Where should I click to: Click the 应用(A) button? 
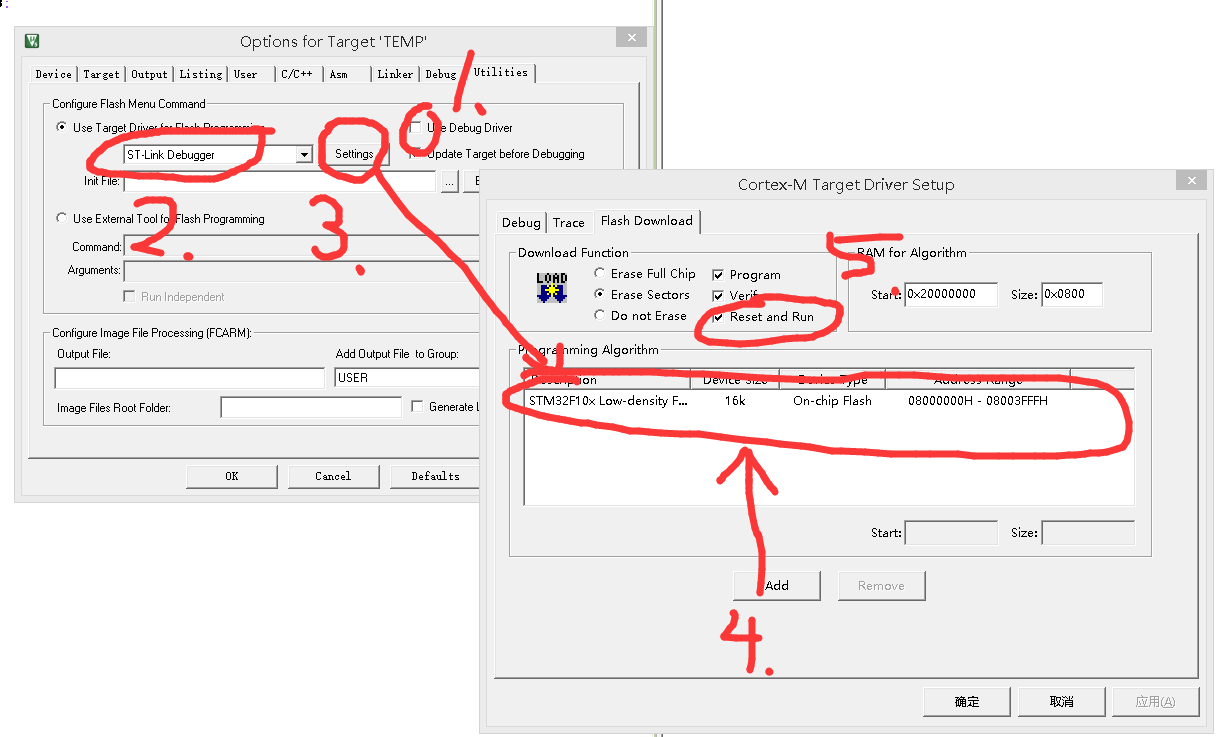[1155, 702]
